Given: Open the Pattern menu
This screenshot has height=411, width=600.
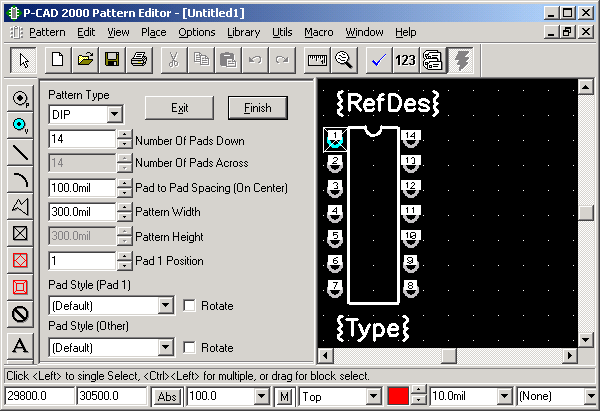Looking at the screenshot, I should (47, 32).
